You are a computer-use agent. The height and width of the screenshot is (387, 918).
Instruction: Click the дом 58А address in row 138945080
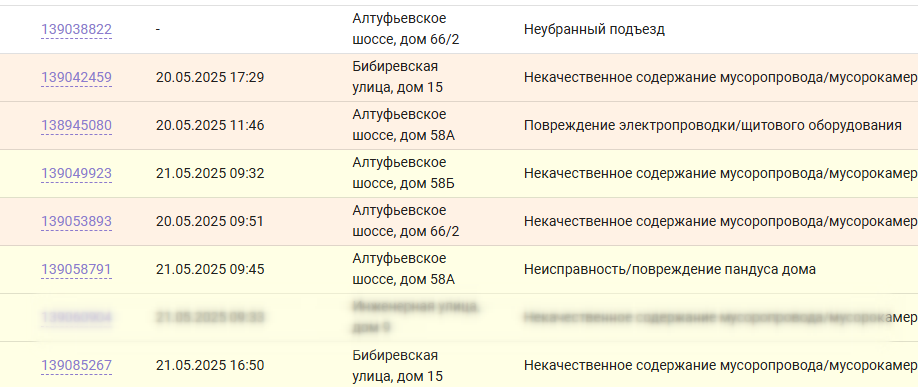tap(403, 125)
